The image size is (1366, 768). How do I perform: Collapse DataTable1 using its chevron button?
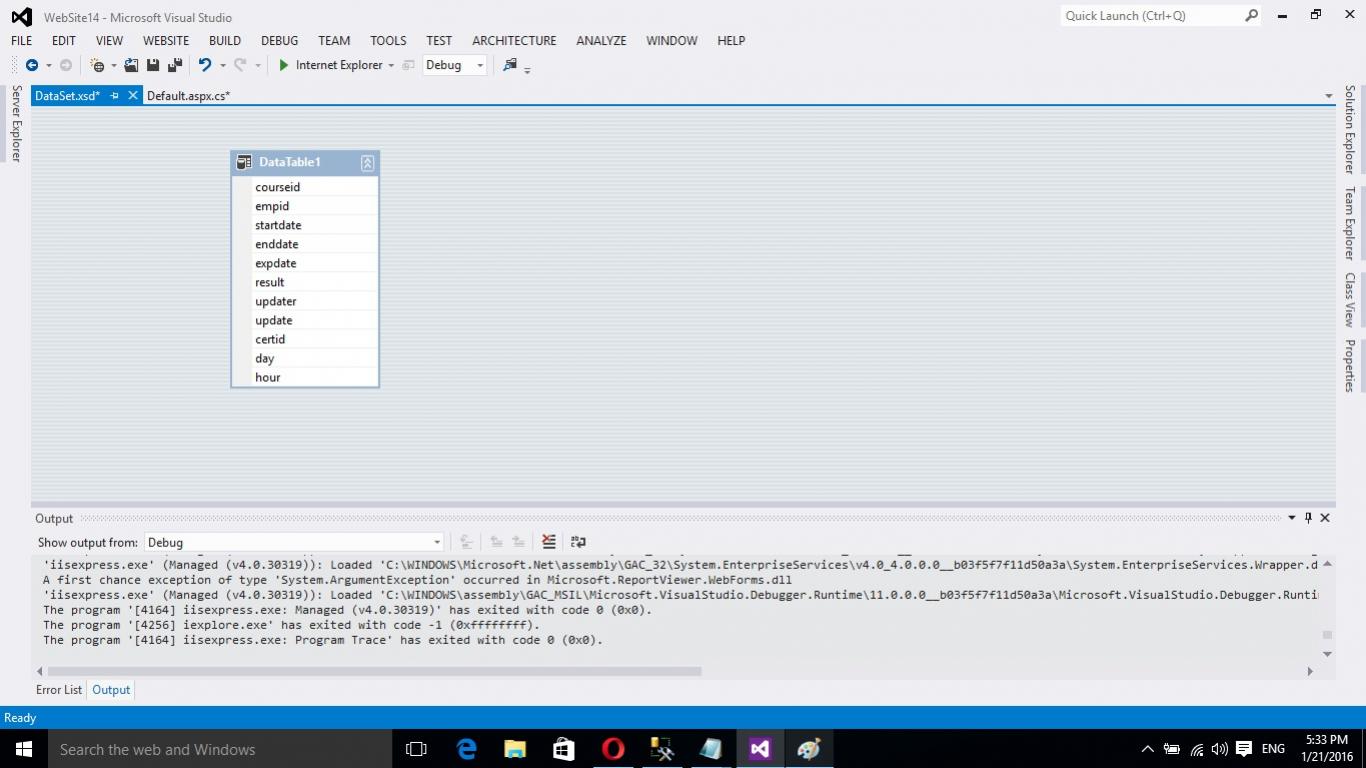tap(367, 162)
